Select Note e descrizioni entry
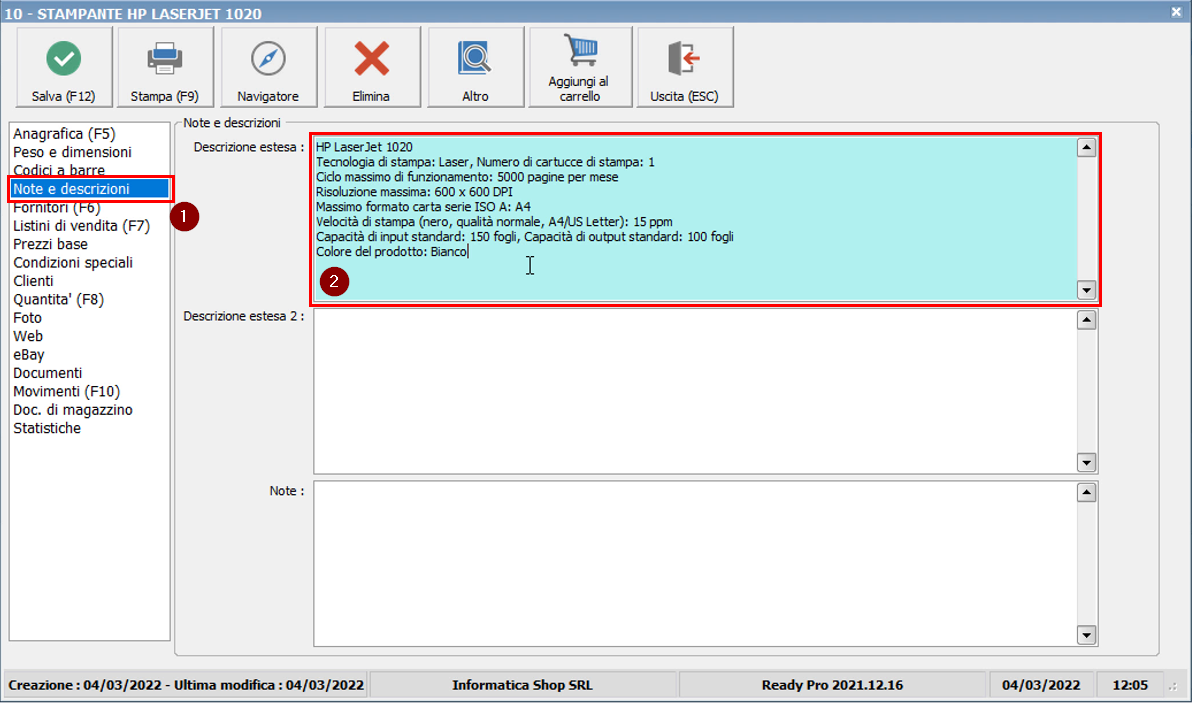1192x703 pixels. coord(90,188)
